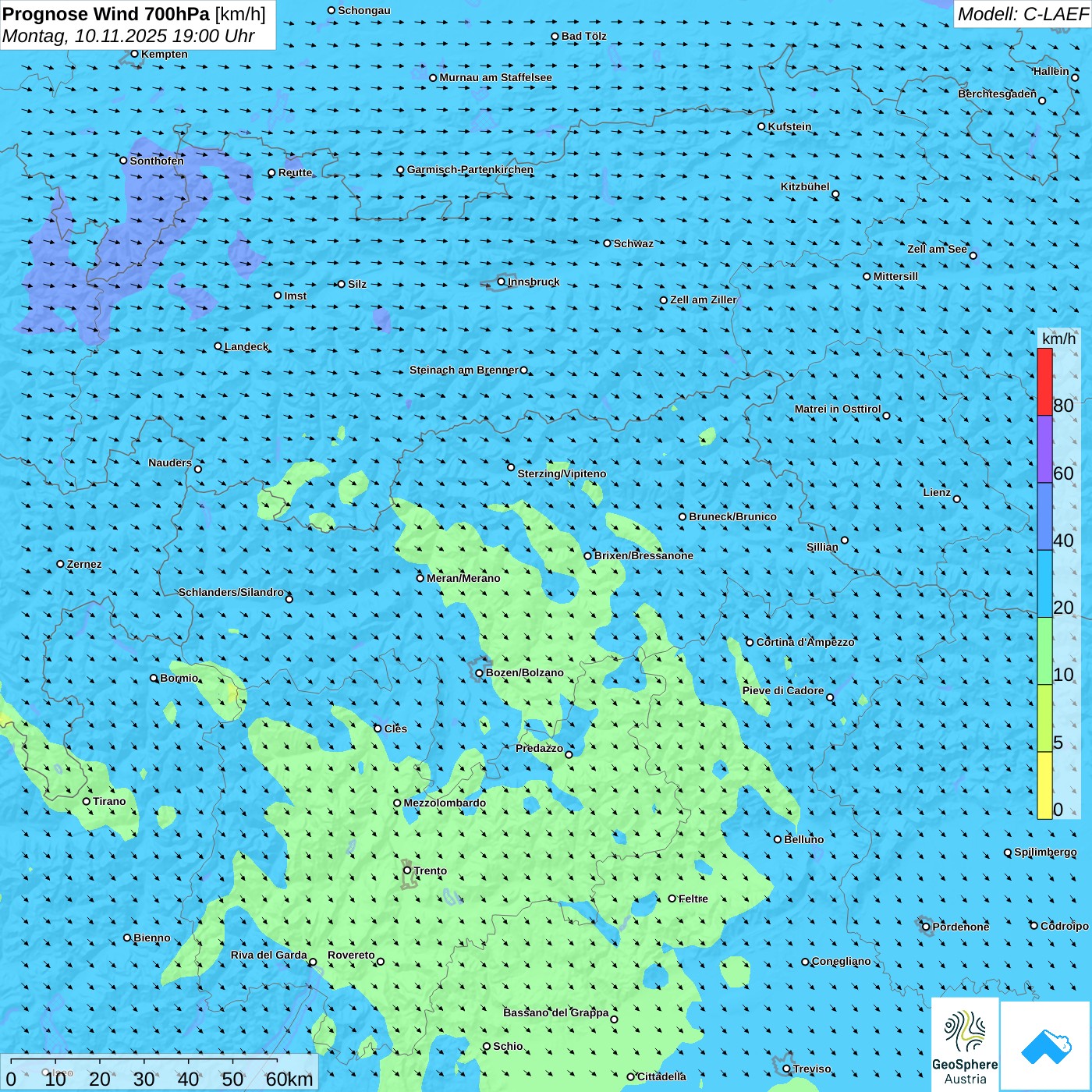Click the Cortina d'Ampezzo label
This screenshot has width=1092, height=1092.
(806, 642)
